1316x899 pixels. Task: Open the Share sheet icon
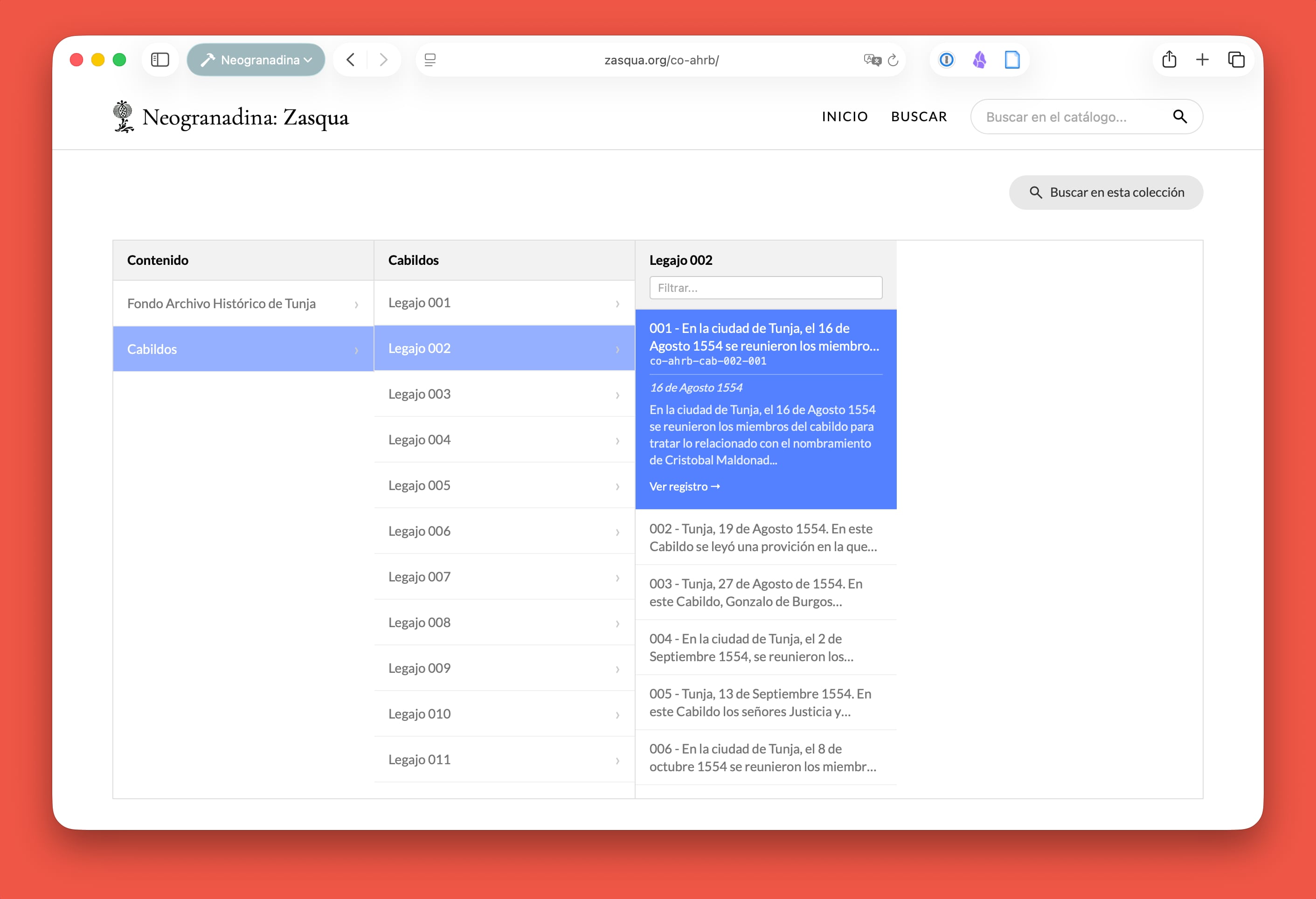1170,59
